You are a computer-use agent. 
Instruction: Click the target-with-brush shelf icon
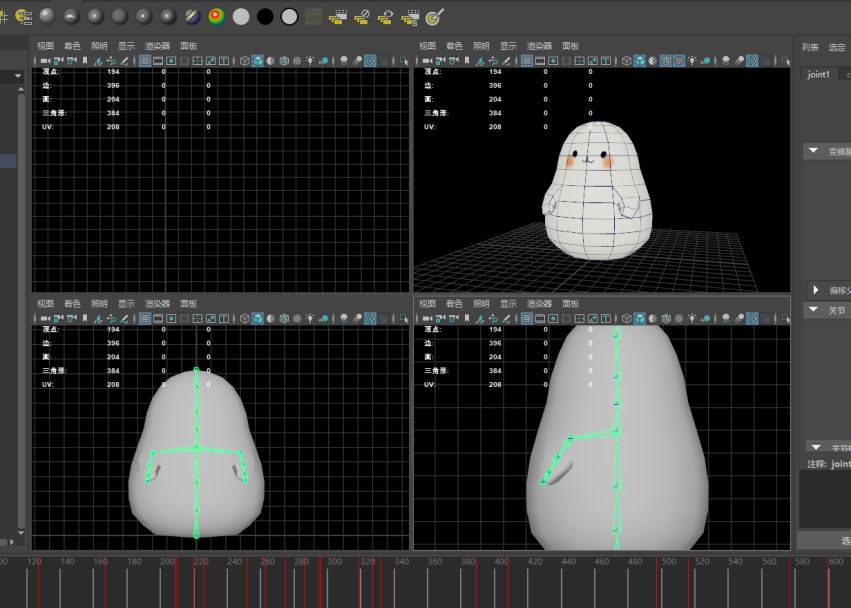coord(434,17)
